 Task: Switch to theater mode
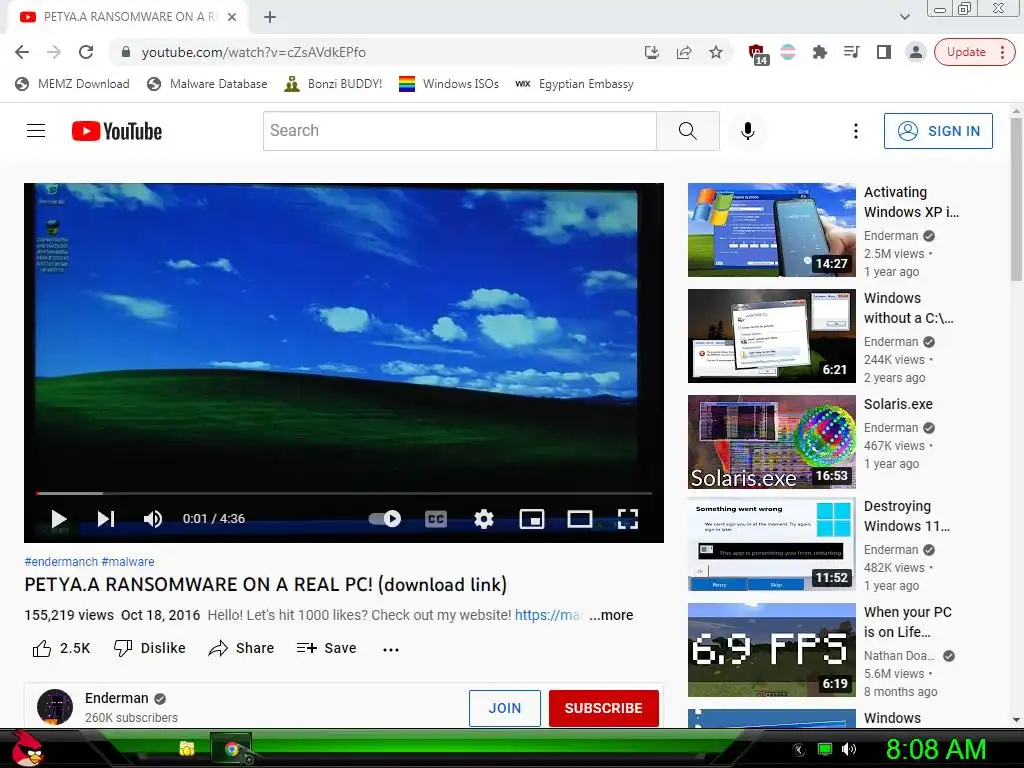coord(580,519)
